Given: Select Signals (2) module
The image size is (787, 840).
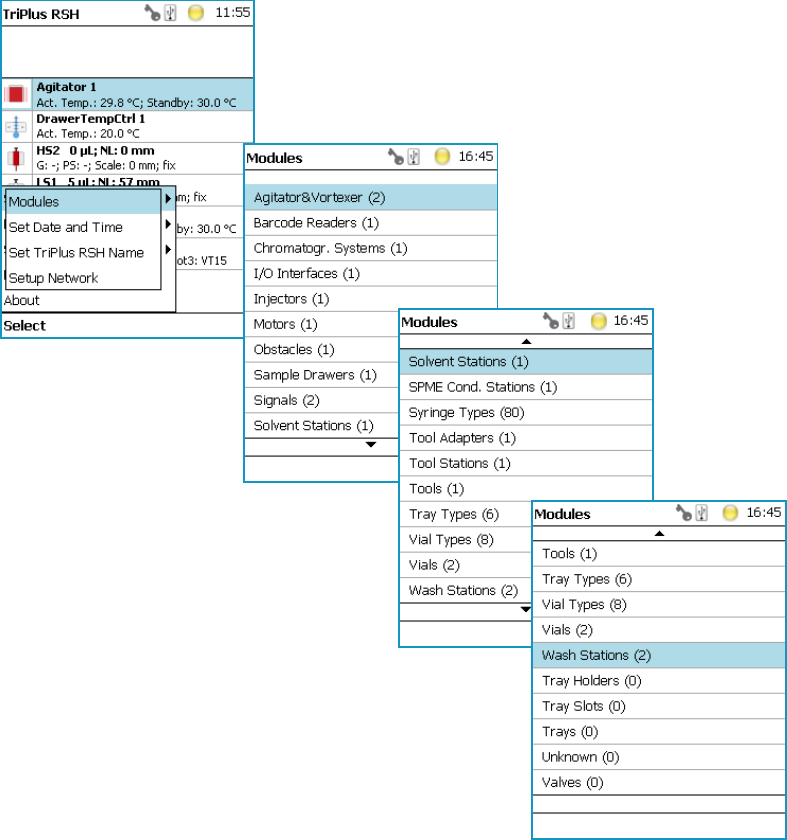Looking at the screenshot, I should point(321,400).
